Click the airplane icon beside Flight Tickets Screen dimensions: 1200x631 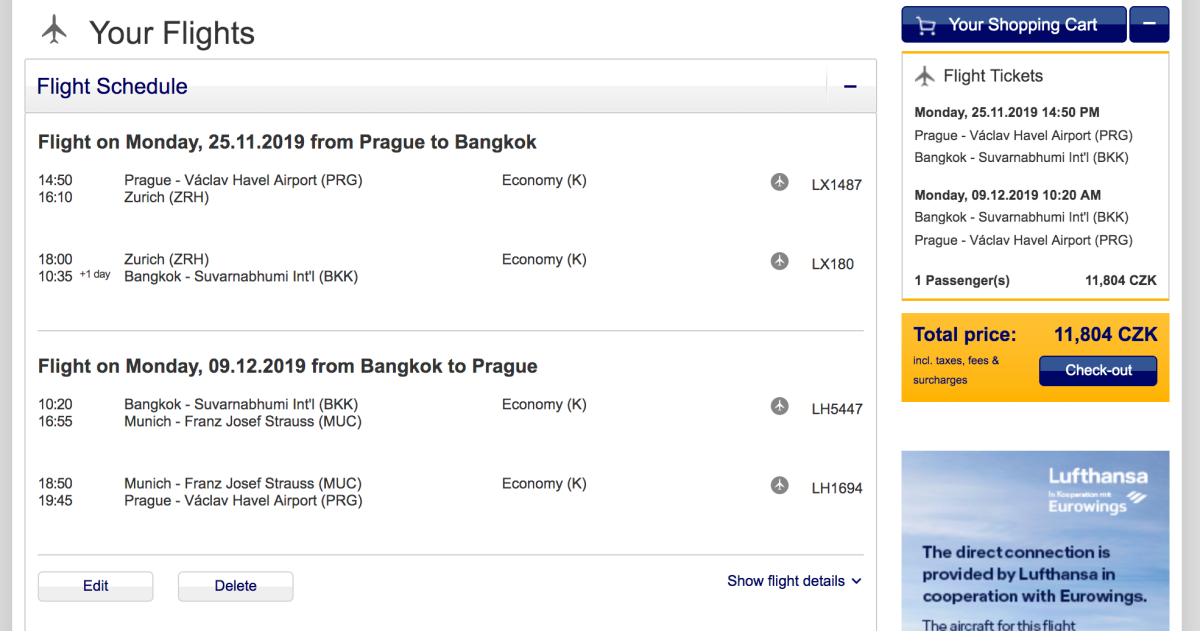tap(925, 76)
